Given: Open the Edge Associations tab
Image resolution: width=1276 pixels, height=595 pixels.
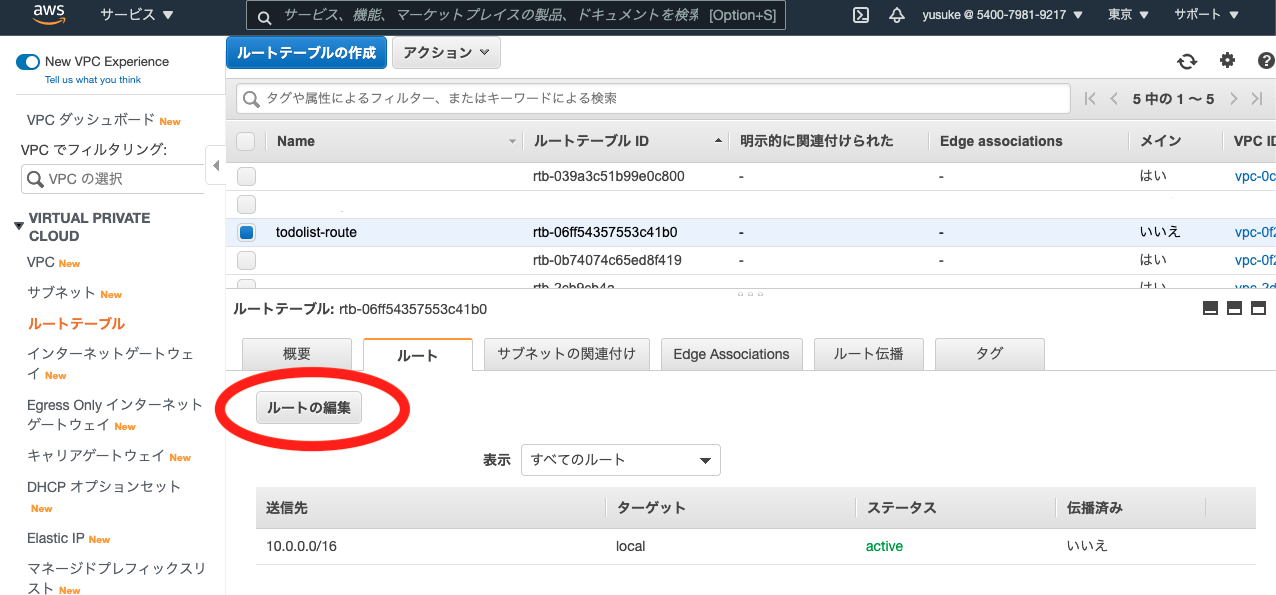Looking at the screenshot, I should point(731,354).
